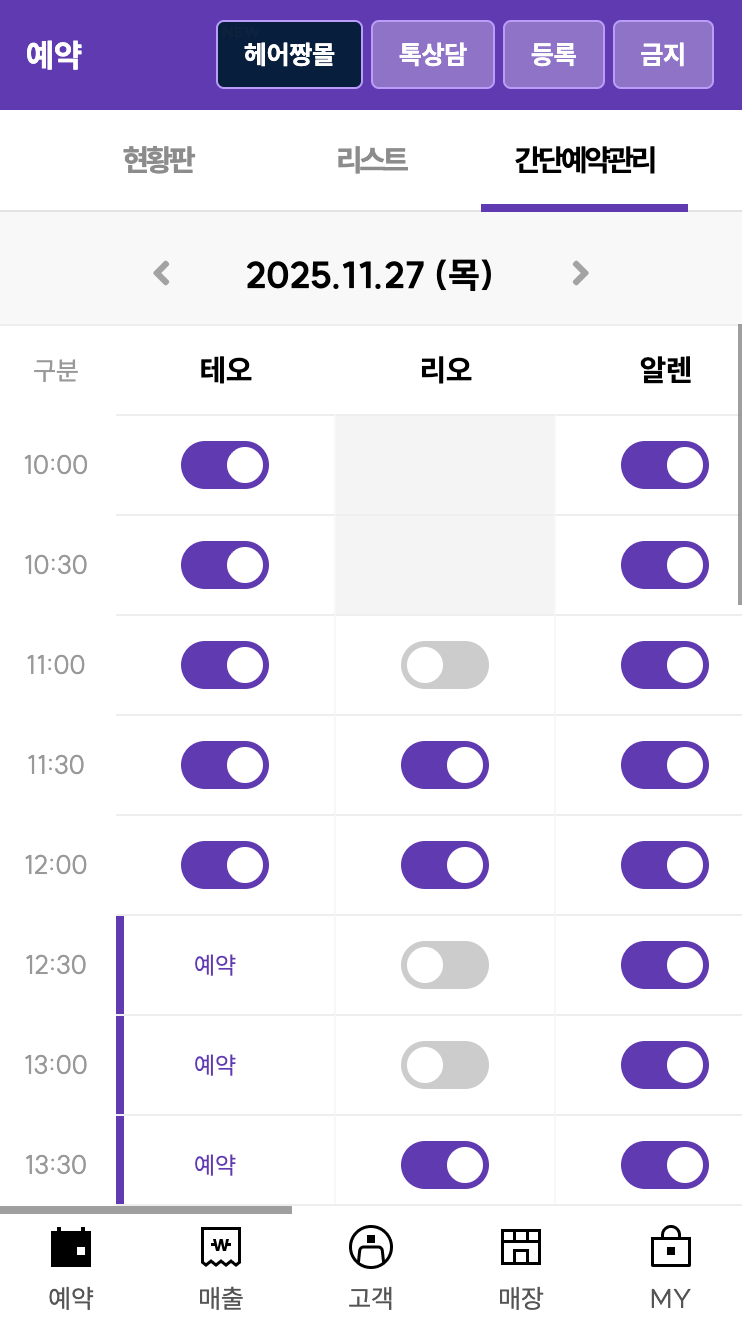Turn off 알렌's 12:30 slot toggle
Viewport: 742px width, 1332px height.
[x=665, y=965]
